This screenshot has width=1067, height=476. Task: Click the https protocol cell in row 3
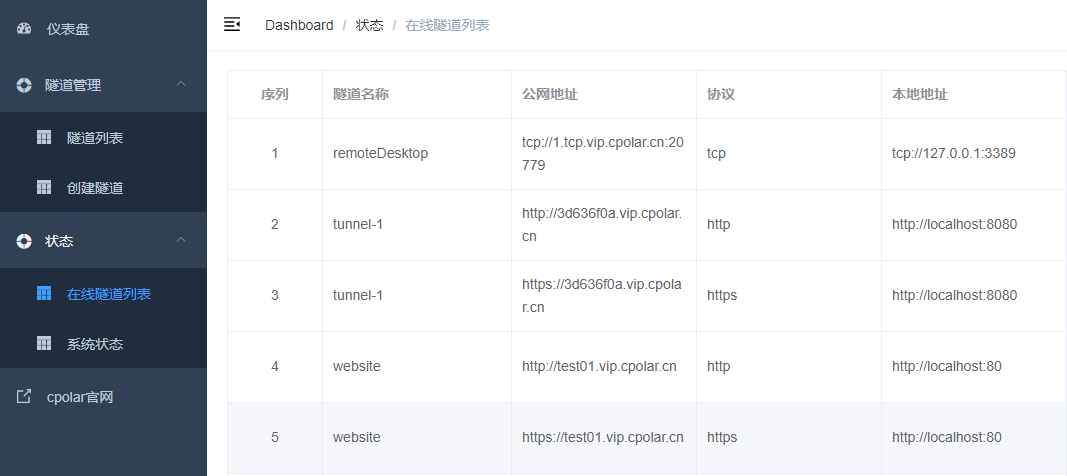(x=789, y=295)
